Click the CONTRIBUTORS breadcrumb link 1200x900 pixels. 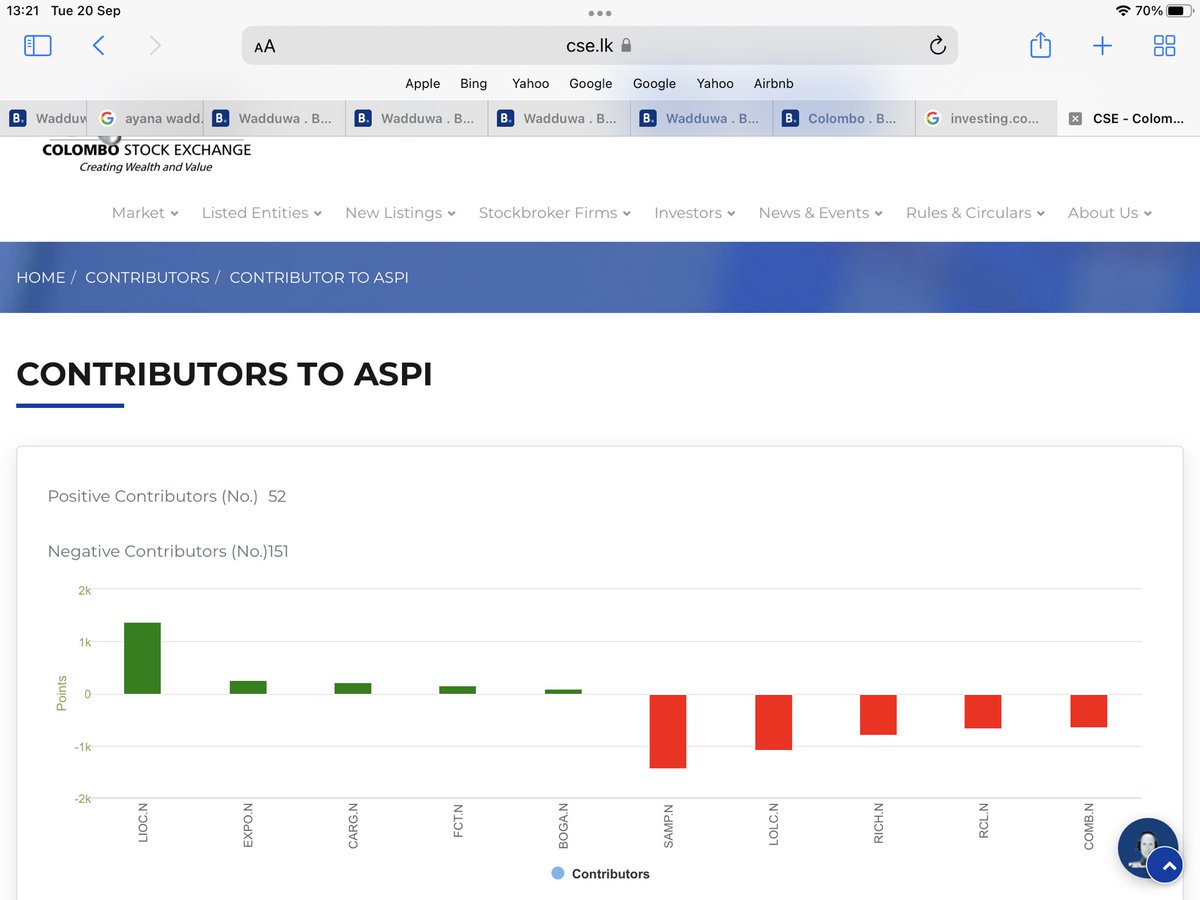[x=147, y=277]
